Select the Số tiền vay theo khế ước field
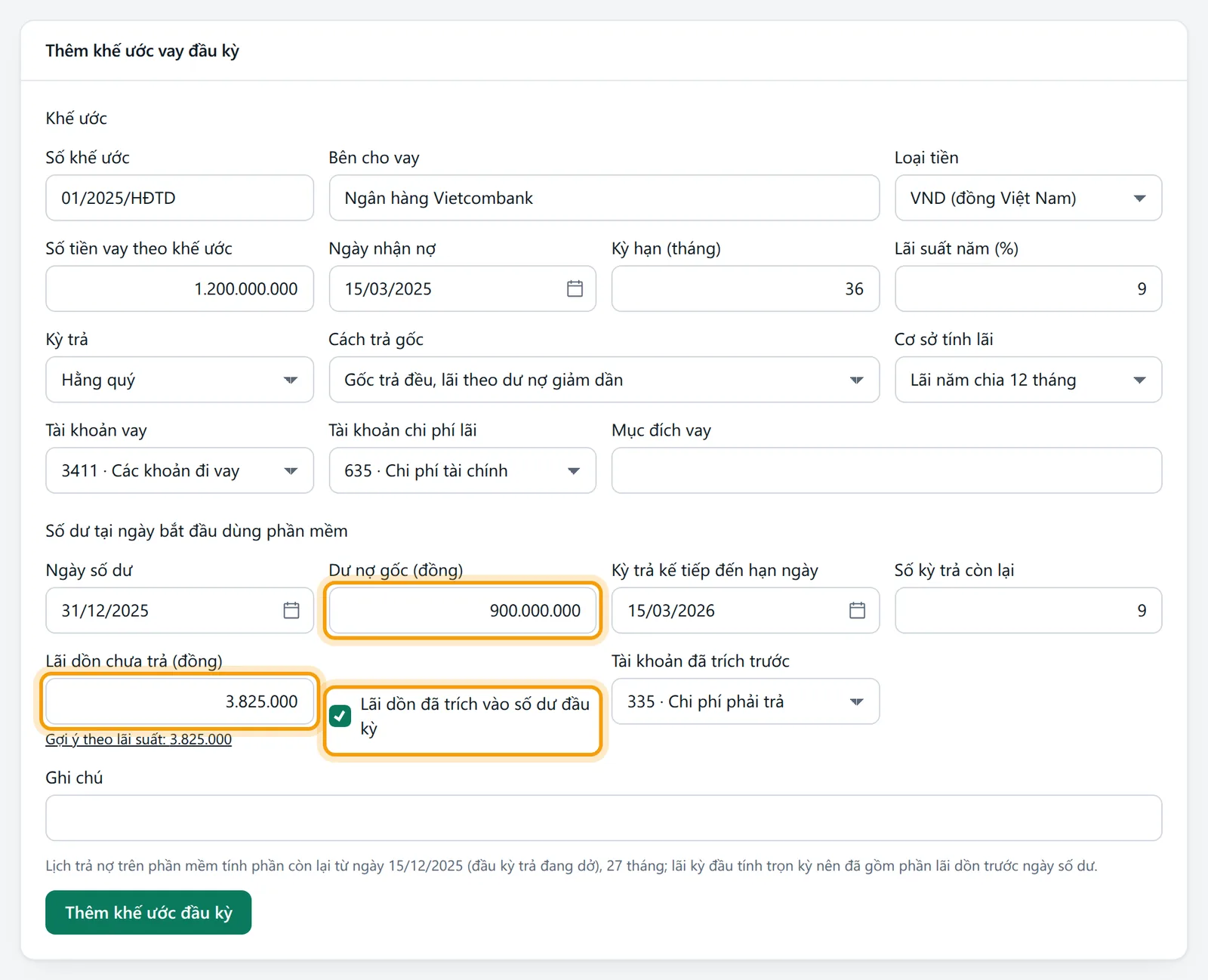This screenshot has height=980, width=1208. click(x=180, y=288)
